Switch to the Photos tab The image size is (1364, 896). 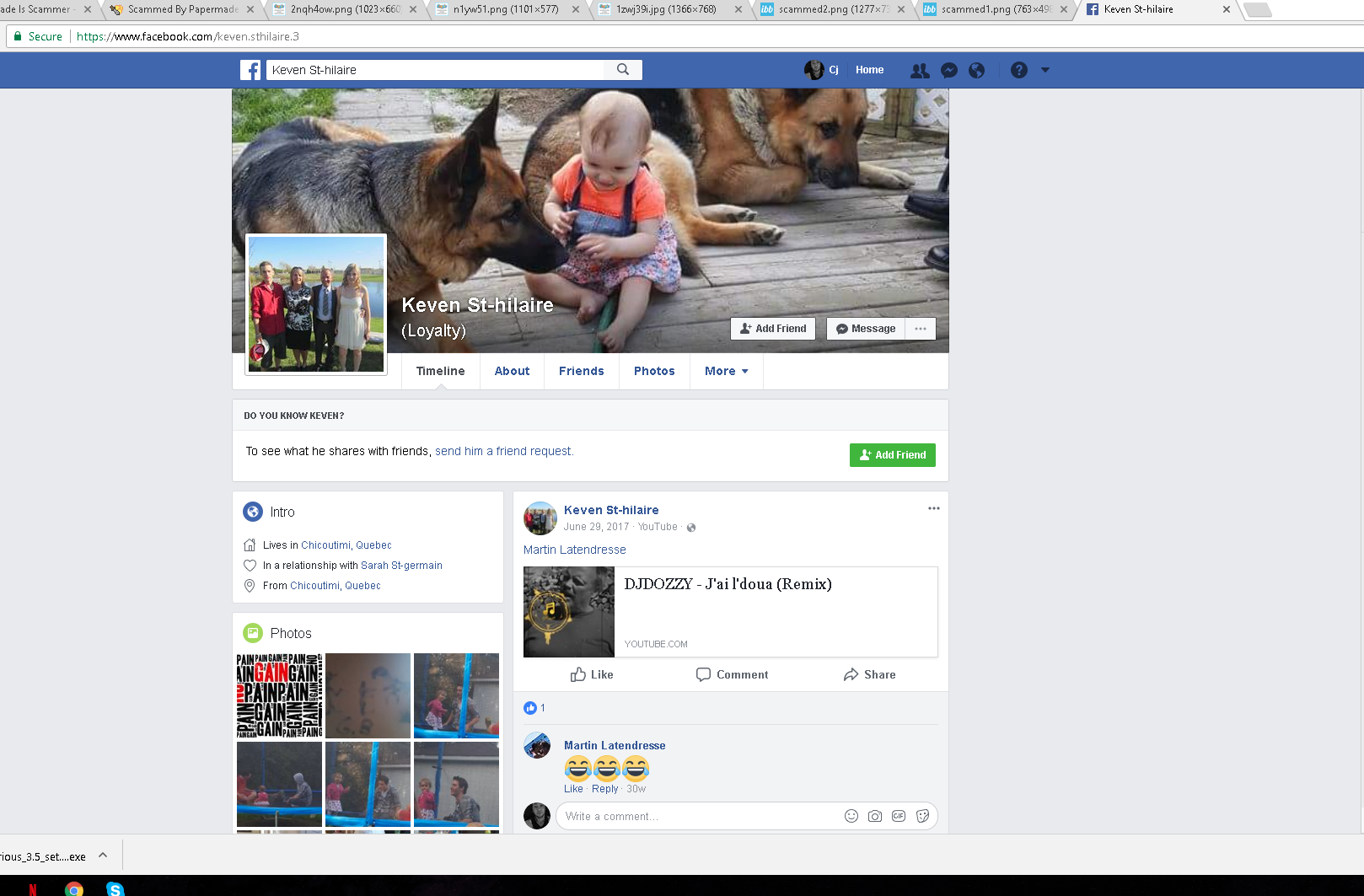coord(654,371)
